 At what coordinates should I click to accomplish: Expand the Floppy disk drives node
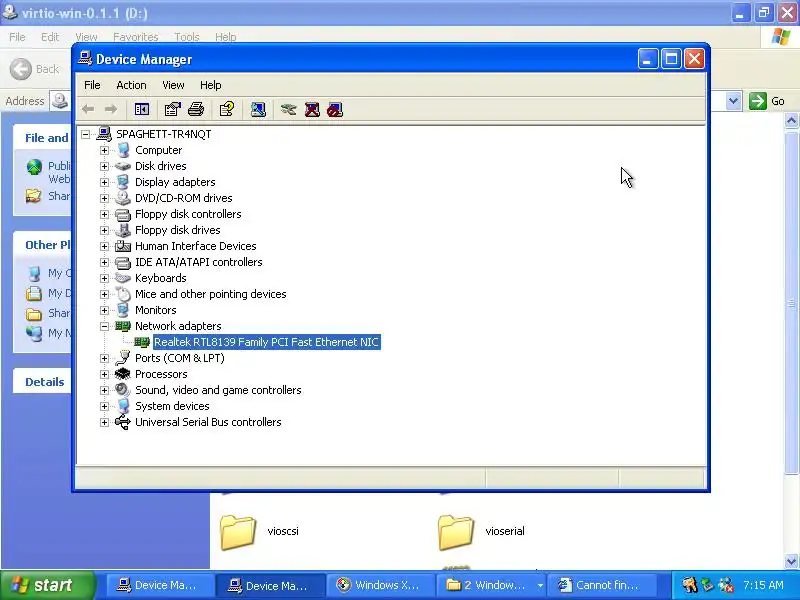point(104,230)
